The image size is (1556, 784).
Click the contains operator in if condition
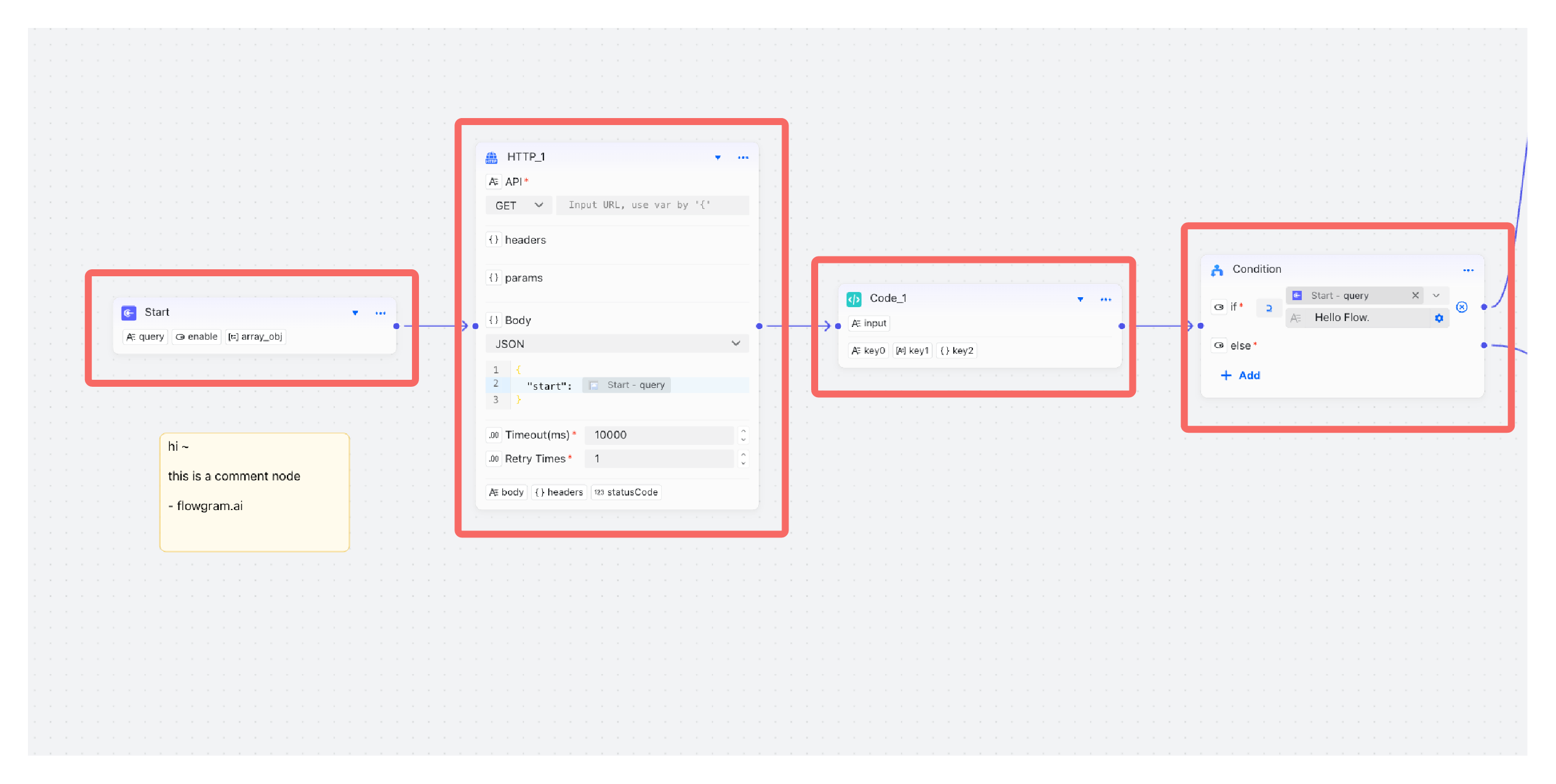click(1269, 308)
